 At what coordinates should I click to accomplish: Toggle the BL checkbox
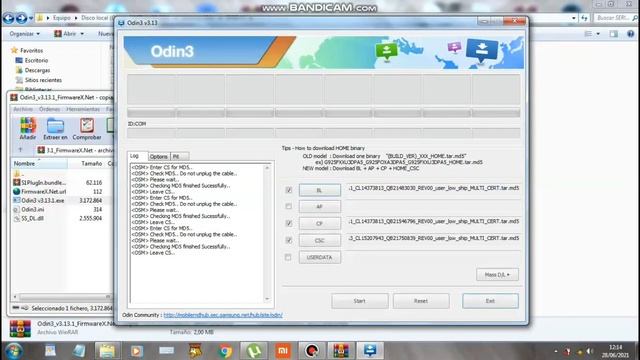click(x=289, y=190)
